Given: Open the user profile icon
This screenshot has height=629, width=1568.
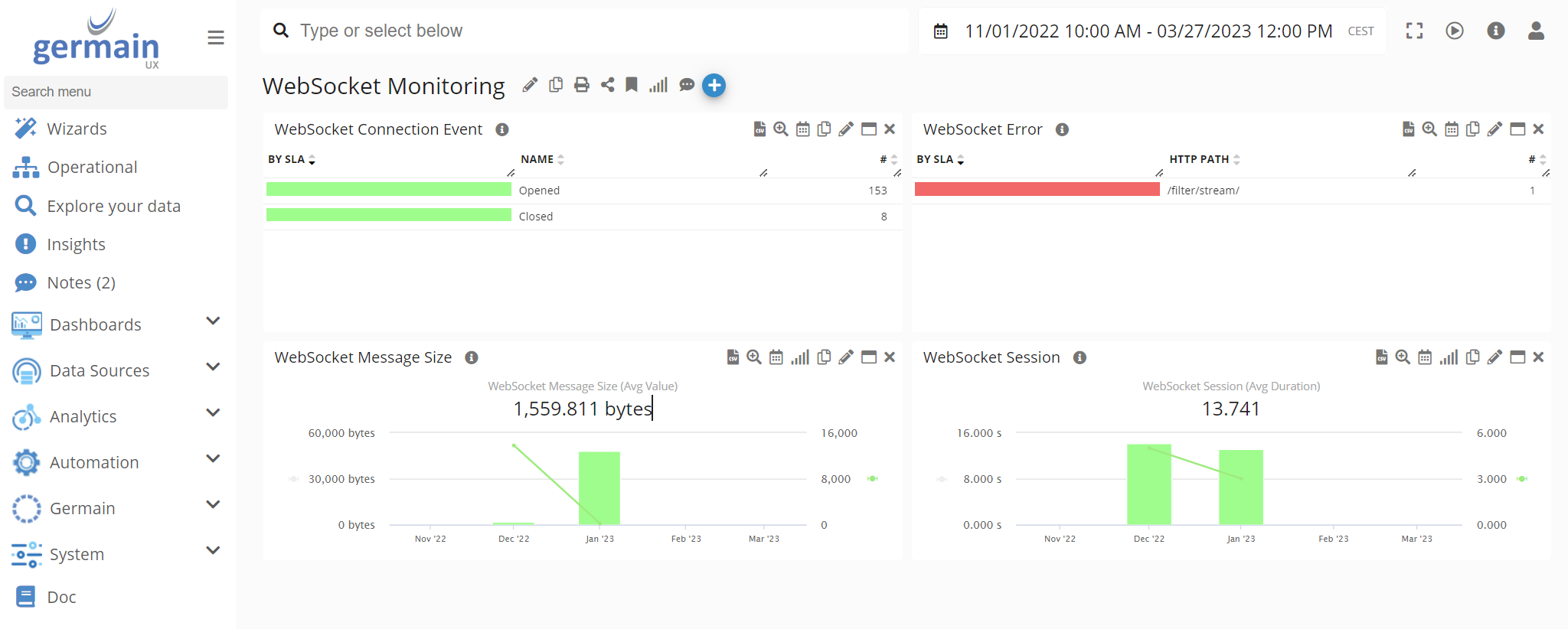Looking at the screenshot, I should pyautogui.click(x=1535, y=31).
